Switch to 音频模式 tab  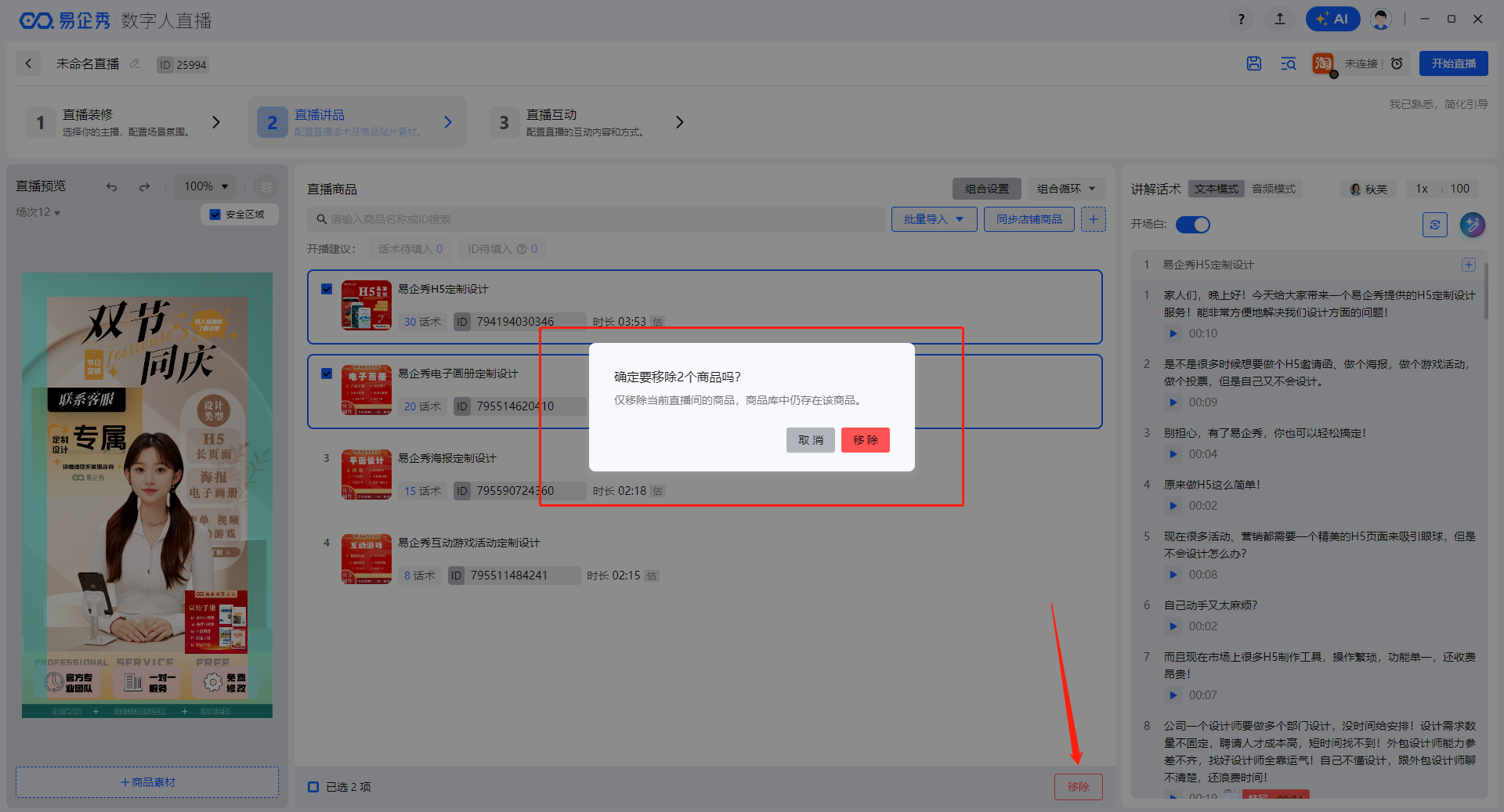[x=1273, y=189]
